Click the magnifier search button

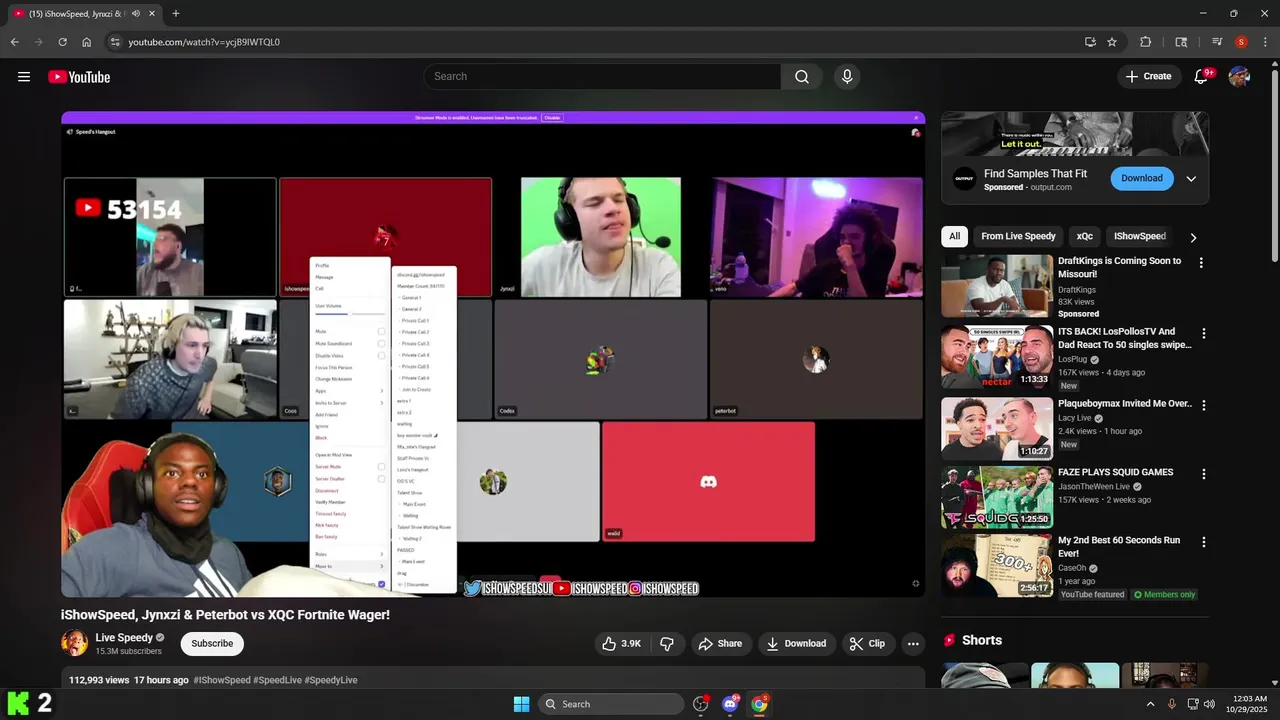[802, 77]
